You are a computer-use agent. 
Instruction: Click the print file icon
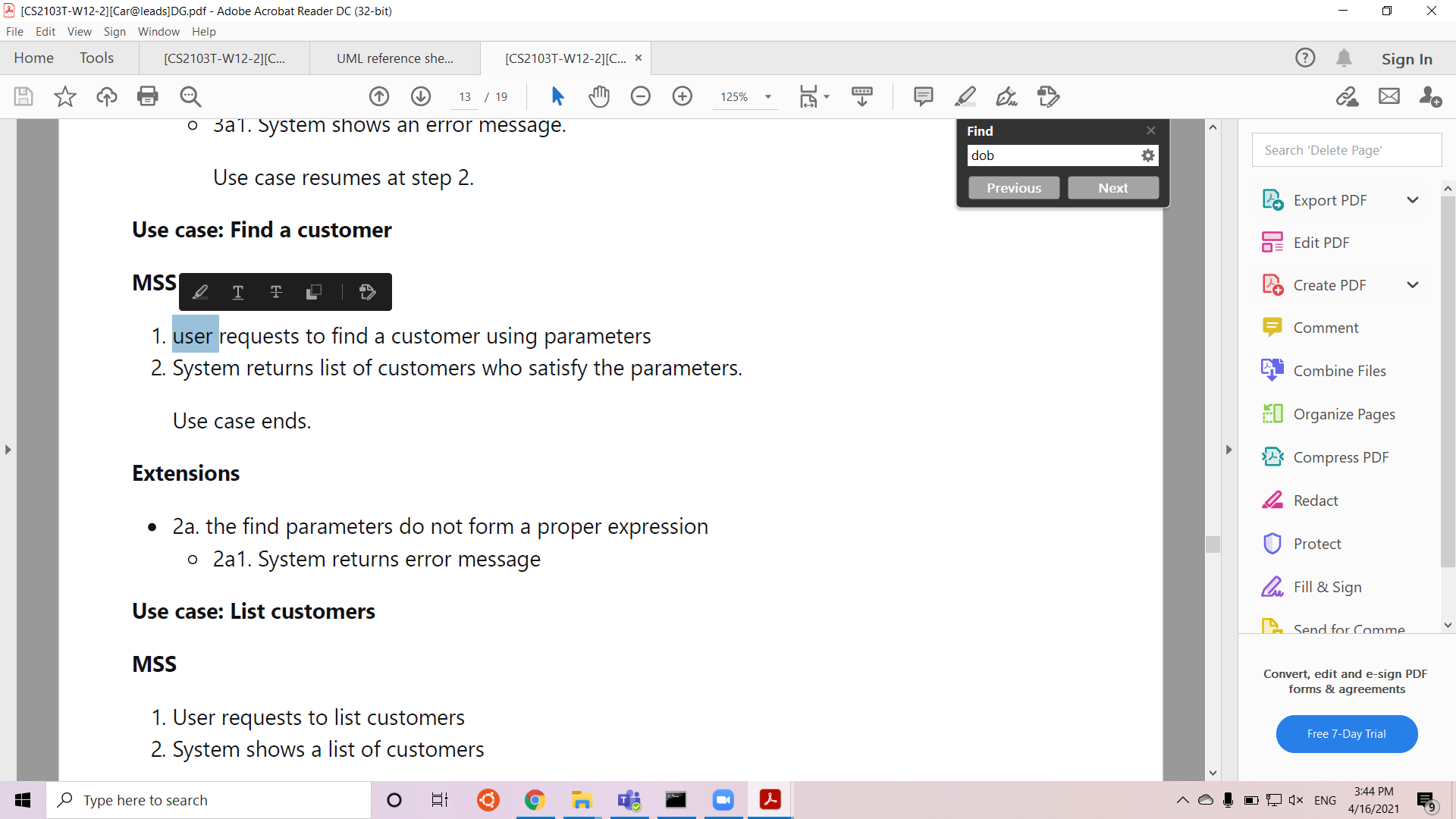[148, 96]
